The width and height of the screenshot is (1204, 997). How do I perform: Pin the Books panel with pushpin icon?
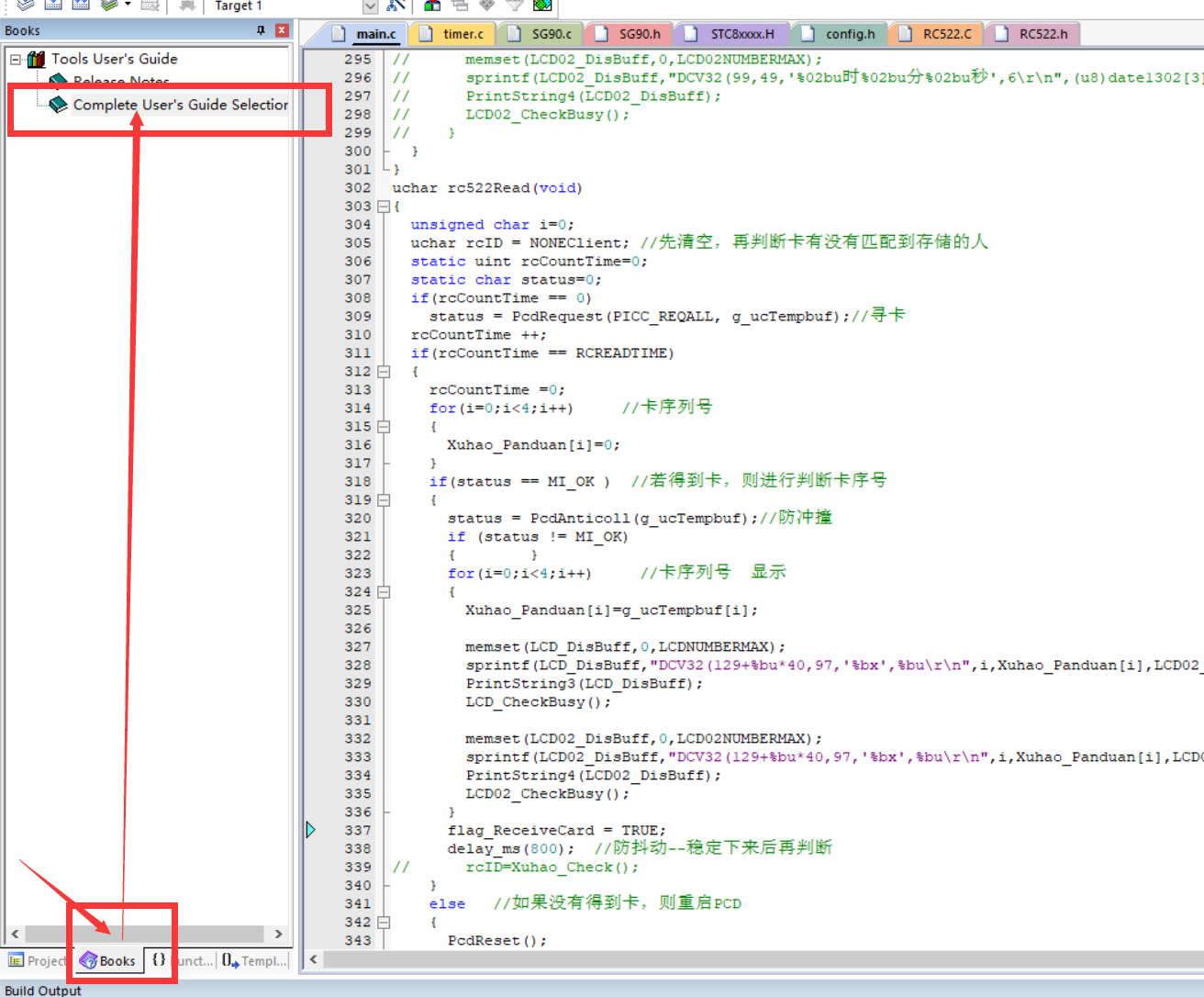click(x=261, y=30)
